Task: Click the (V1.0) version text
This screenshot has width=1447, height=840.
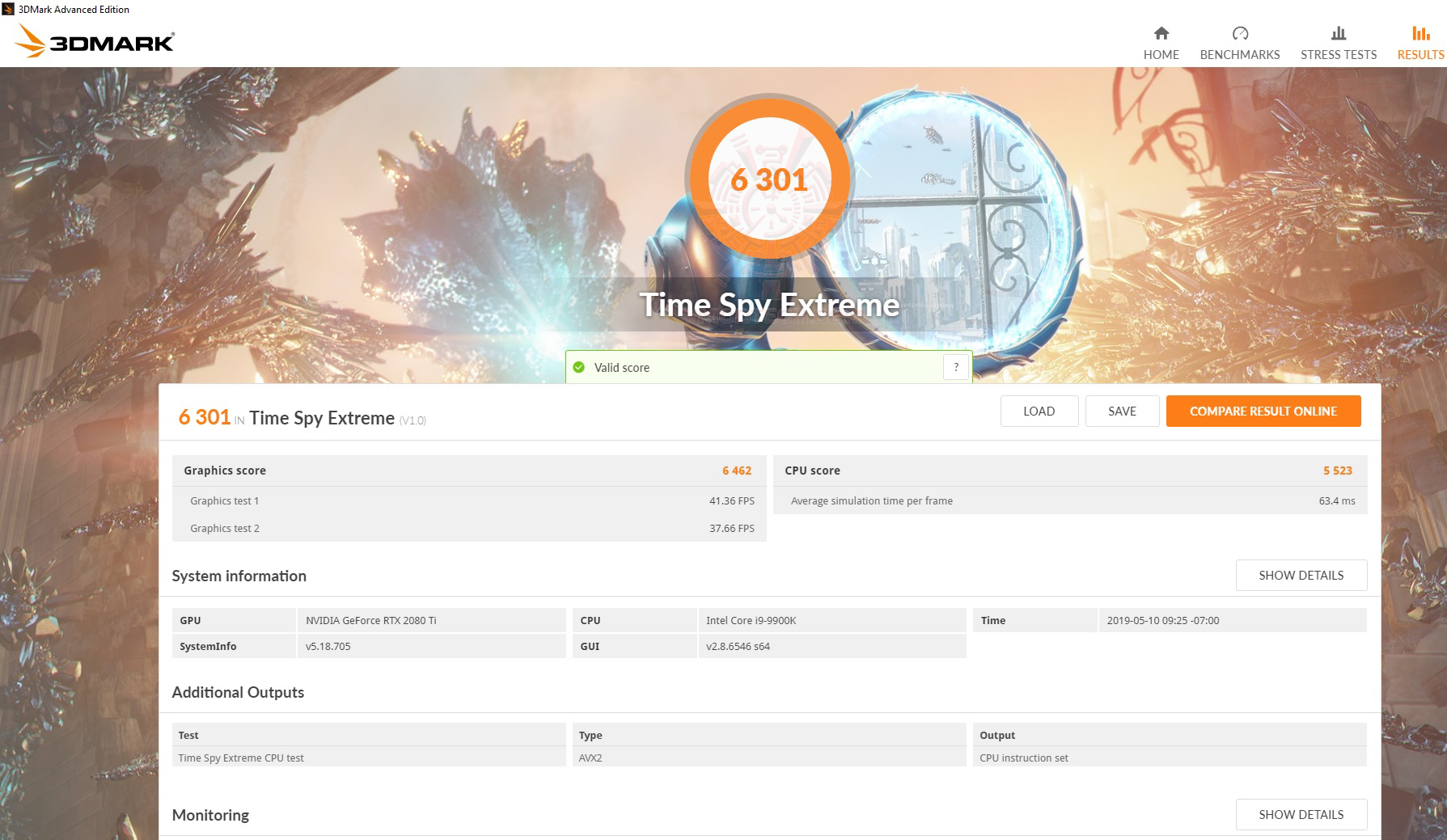Action: (x=413, y=420)
